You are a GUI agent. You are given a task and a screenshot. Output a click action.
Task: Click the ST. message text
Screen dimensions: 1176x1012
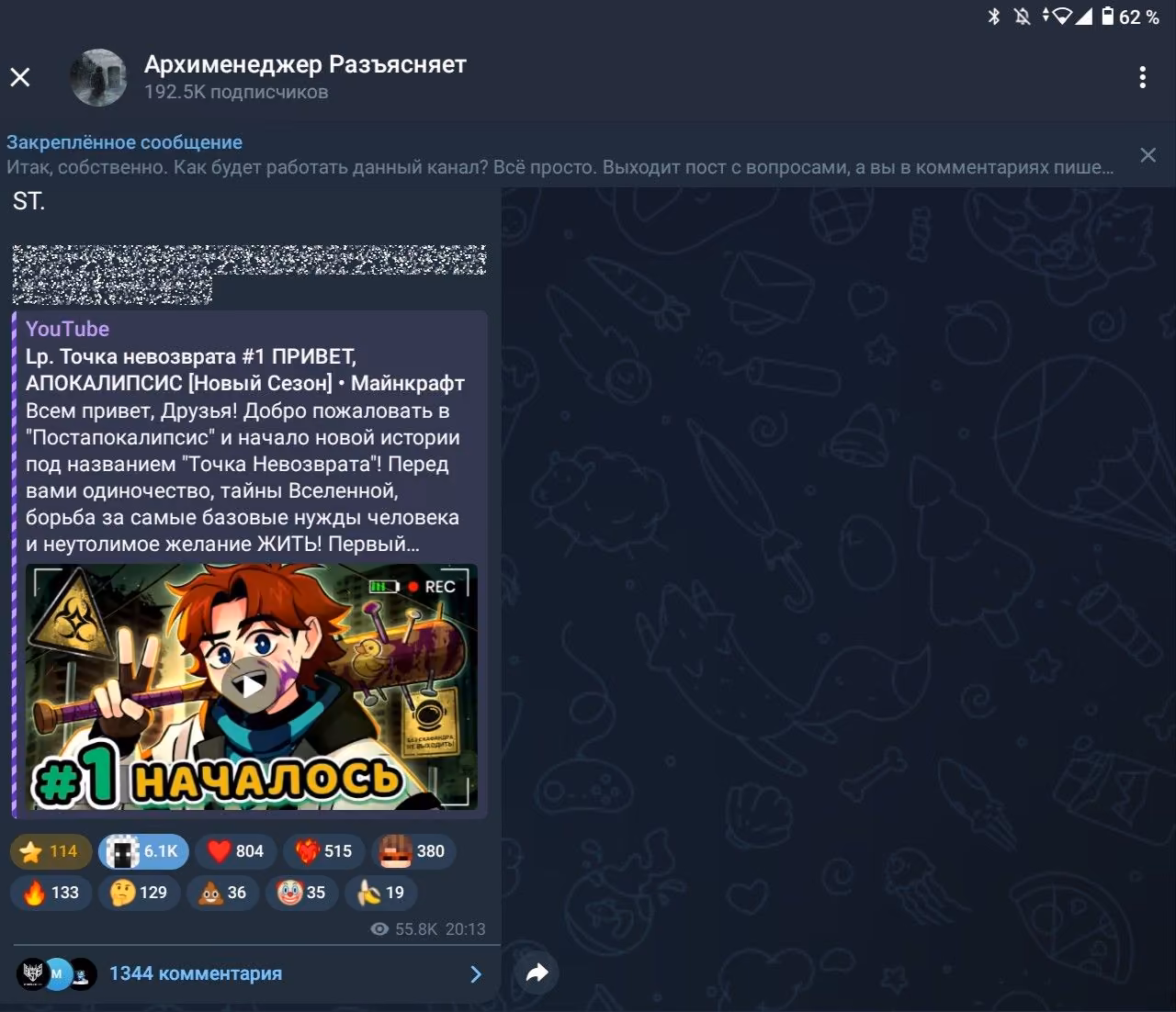(x=28, y=202)
